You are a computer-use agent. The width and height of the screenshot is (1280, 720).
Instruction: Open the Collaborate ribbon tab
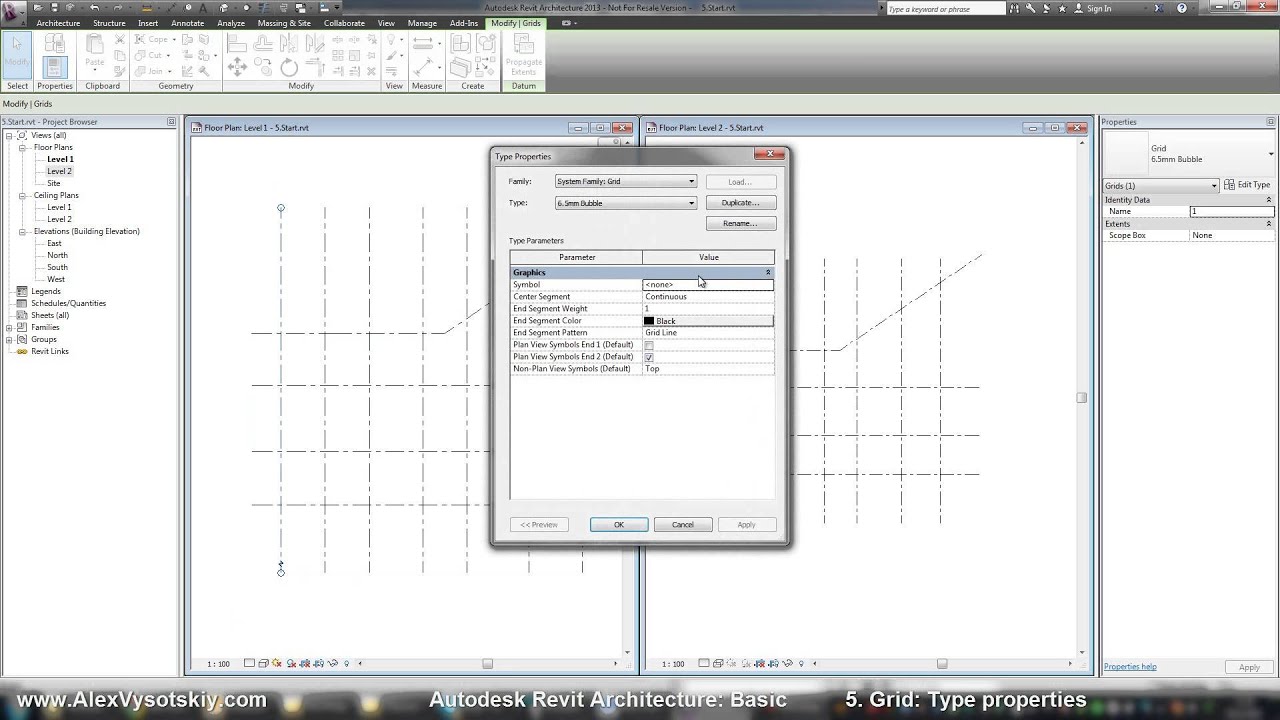pos(344,23)
